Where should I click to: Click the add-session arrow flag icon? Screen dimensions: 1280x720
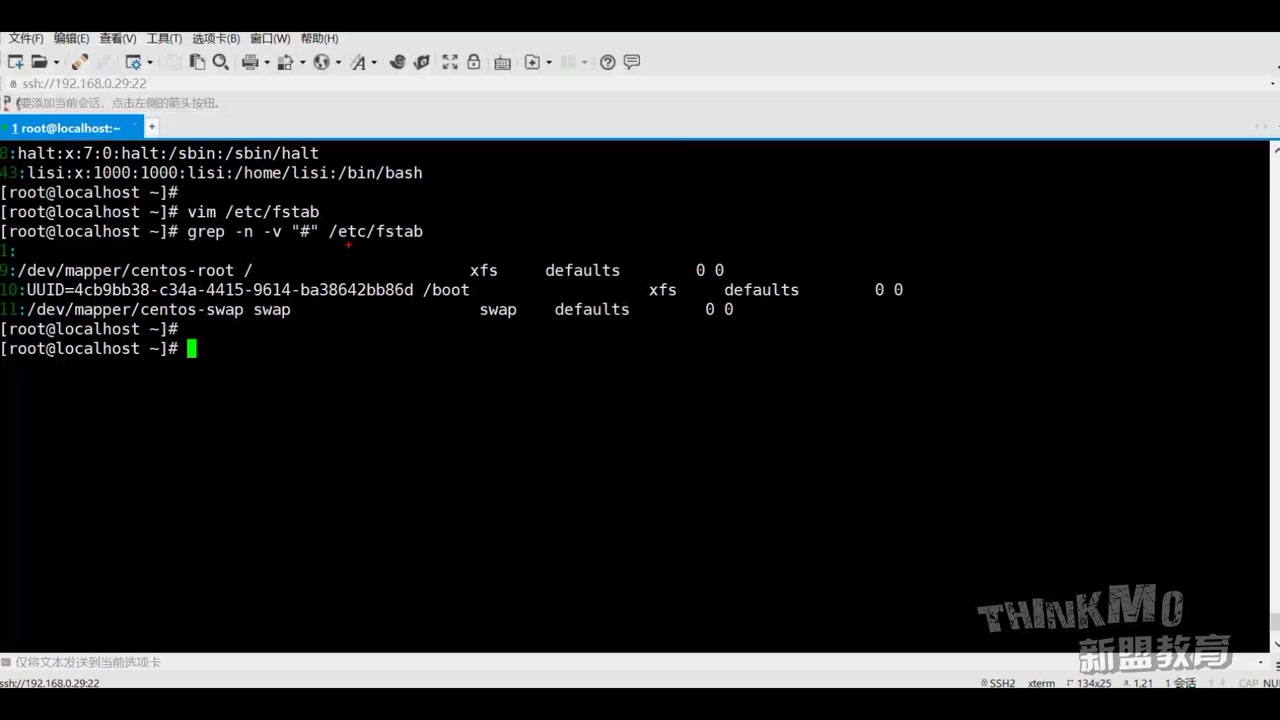[8, 103]
